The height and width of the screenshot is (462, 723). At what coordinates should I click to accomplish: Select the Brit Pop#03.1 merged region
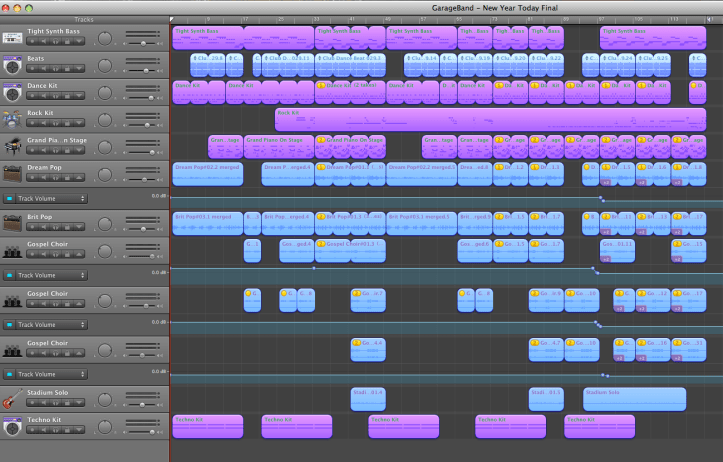pos(207,224)
